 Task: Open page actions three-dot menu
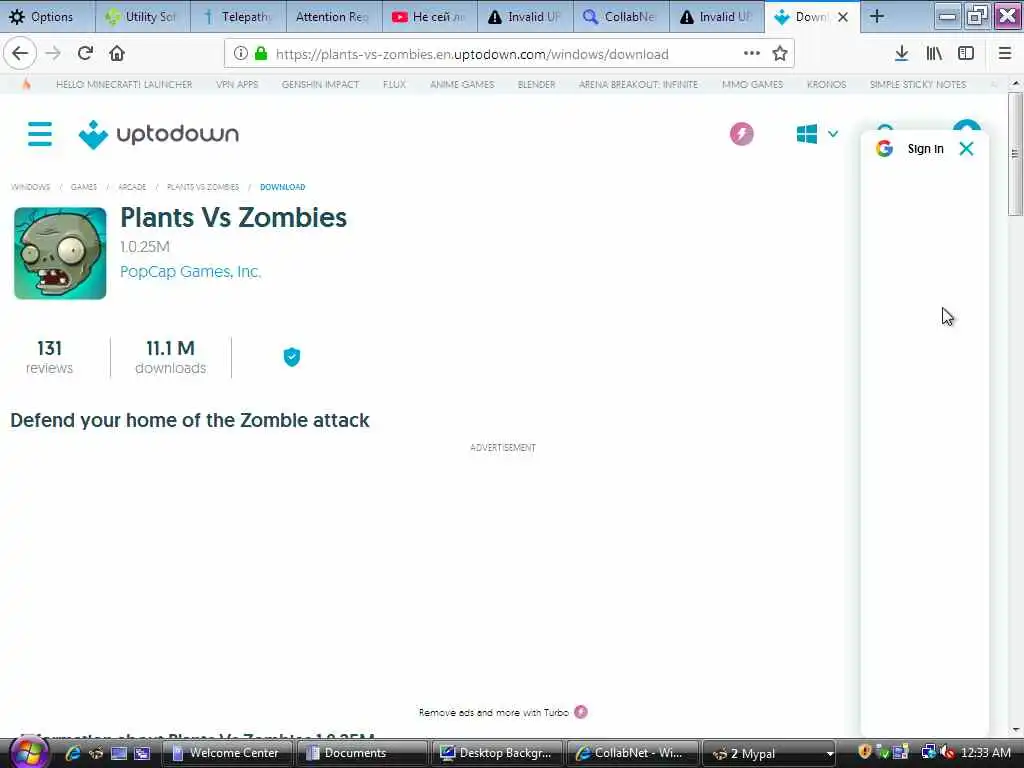pyautogui.click(x=752, y=54)
